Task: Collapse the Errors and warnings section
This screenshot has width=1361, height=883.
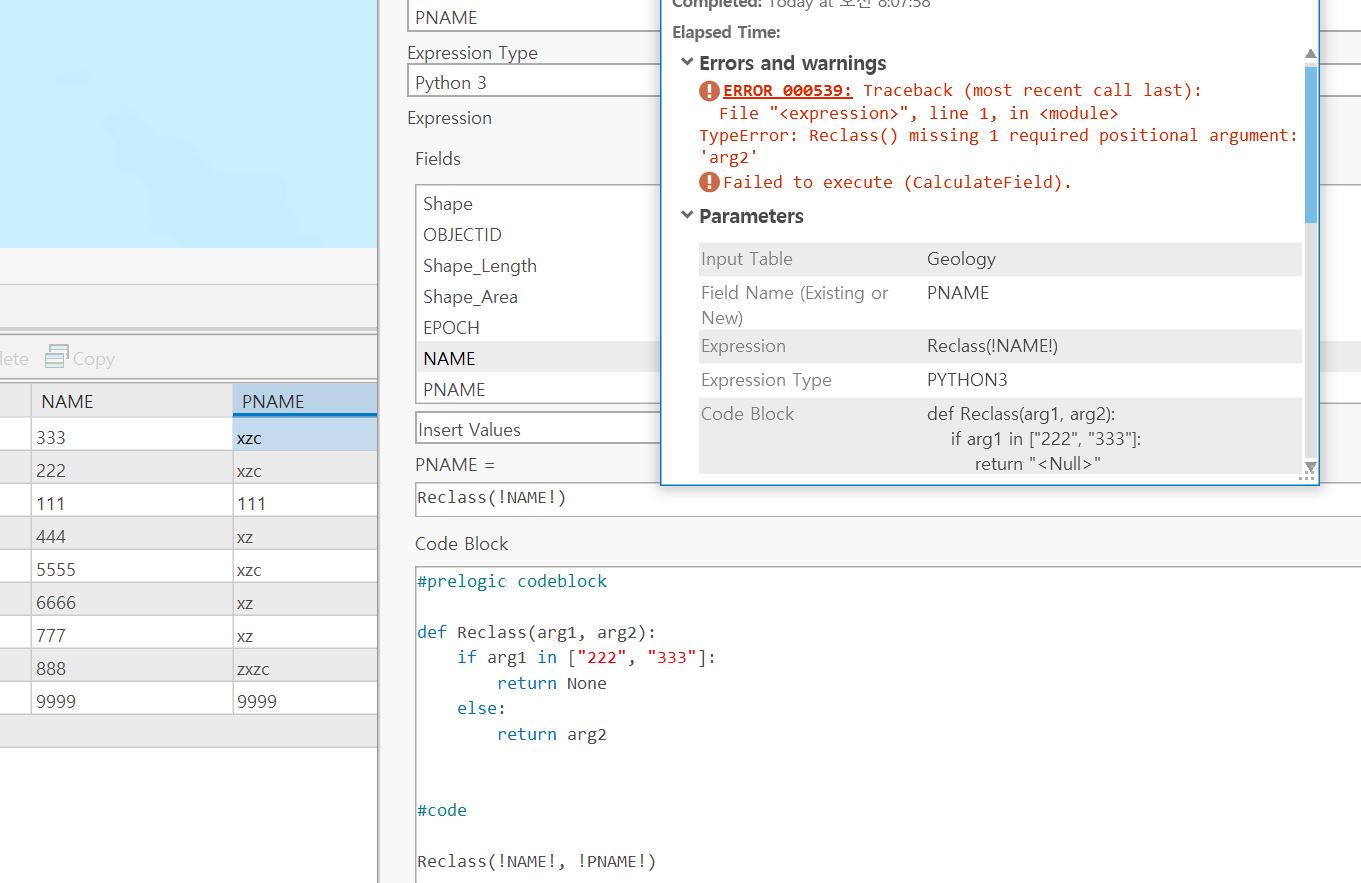Action: click(x=687, y=63)
